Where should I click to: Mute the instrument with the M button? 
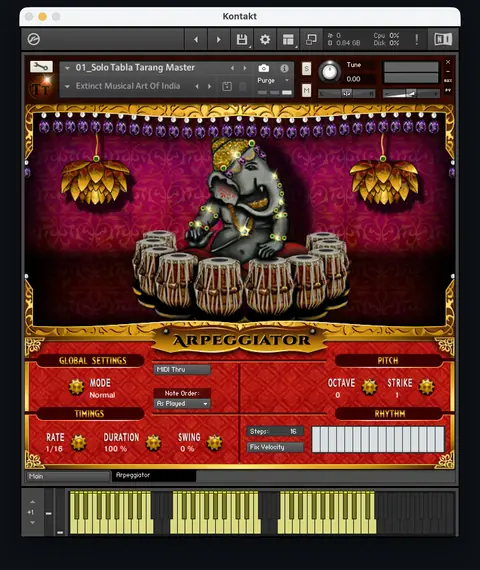307,90
